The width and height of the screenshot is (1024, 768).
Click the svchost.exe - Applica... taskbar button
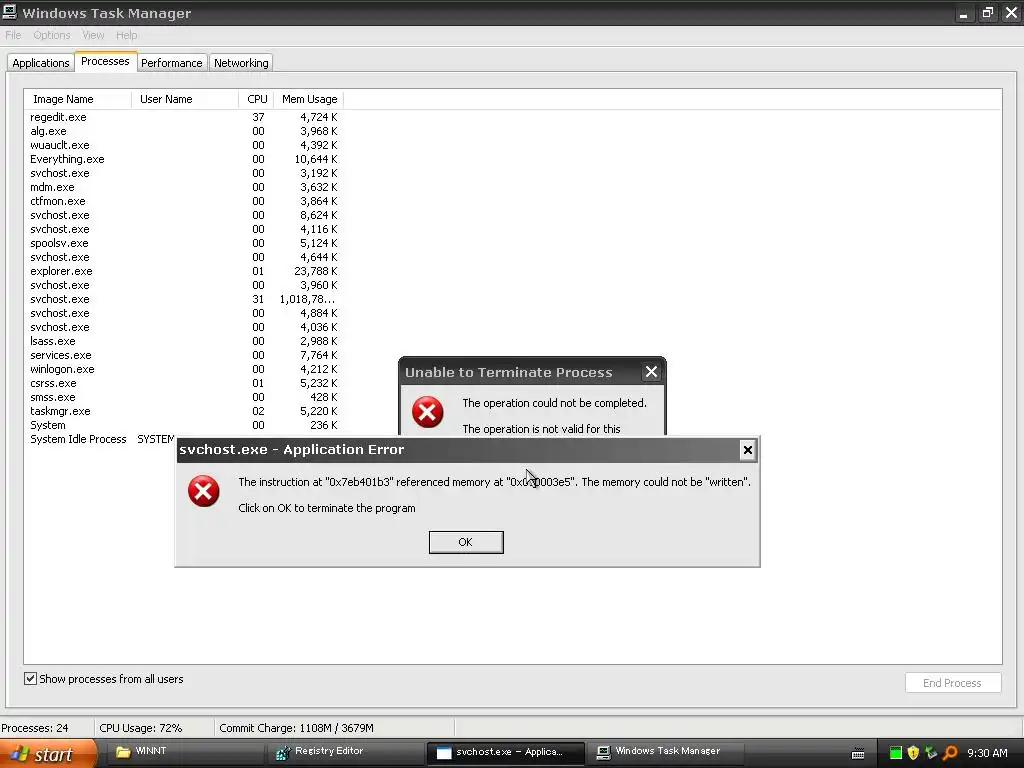tap(504, 752)
